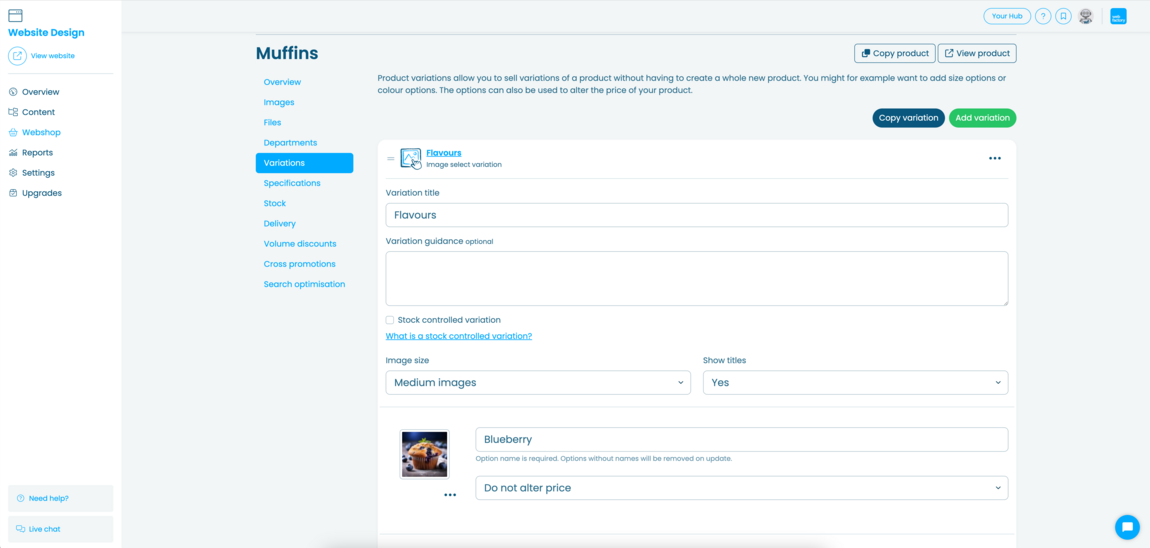Open 'What is a stock controlled variation?' link
Screen dimensions: 1150x548
[x=459, y=336]
